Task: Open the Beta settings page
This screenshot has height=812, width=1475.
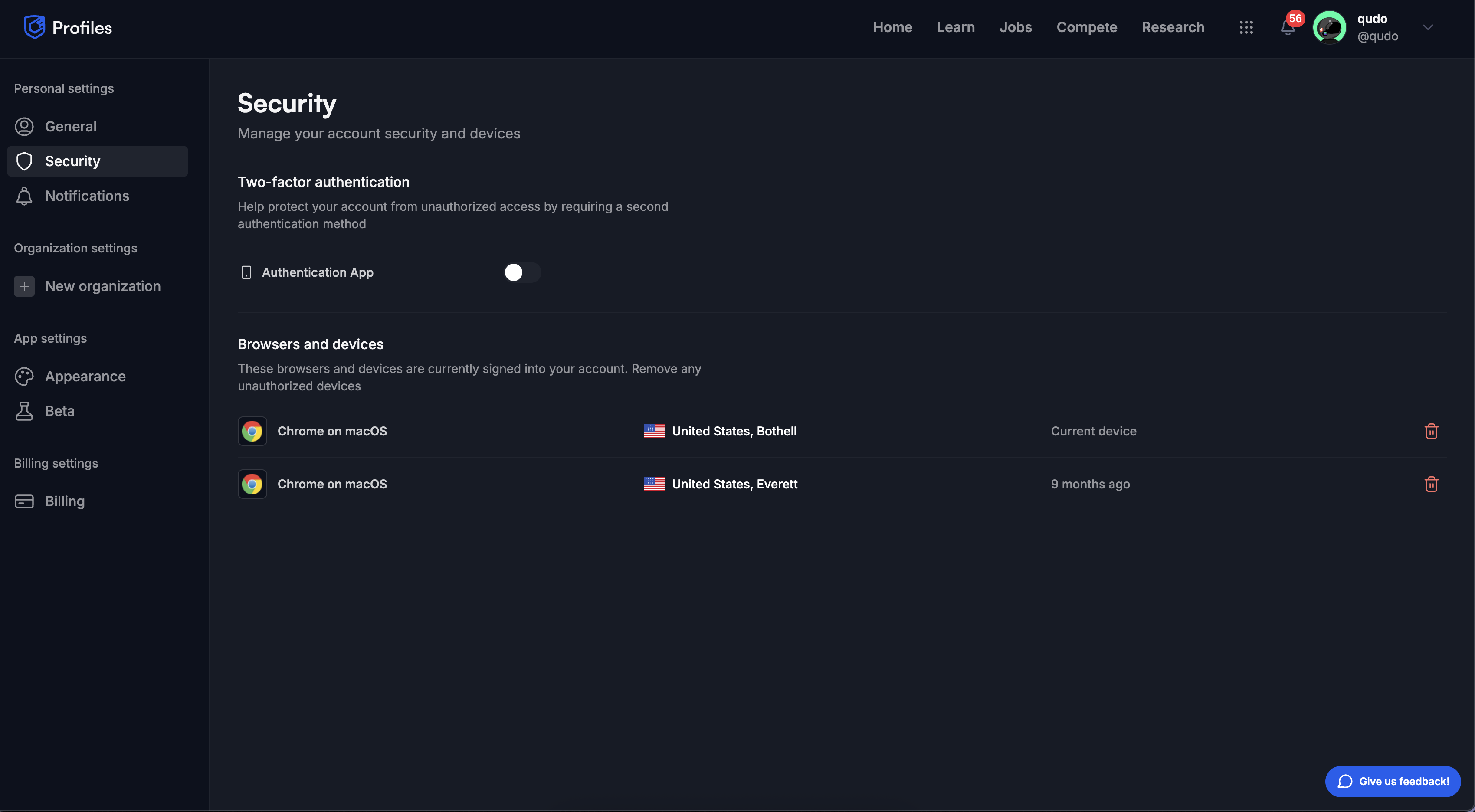Action: (59, 411)
